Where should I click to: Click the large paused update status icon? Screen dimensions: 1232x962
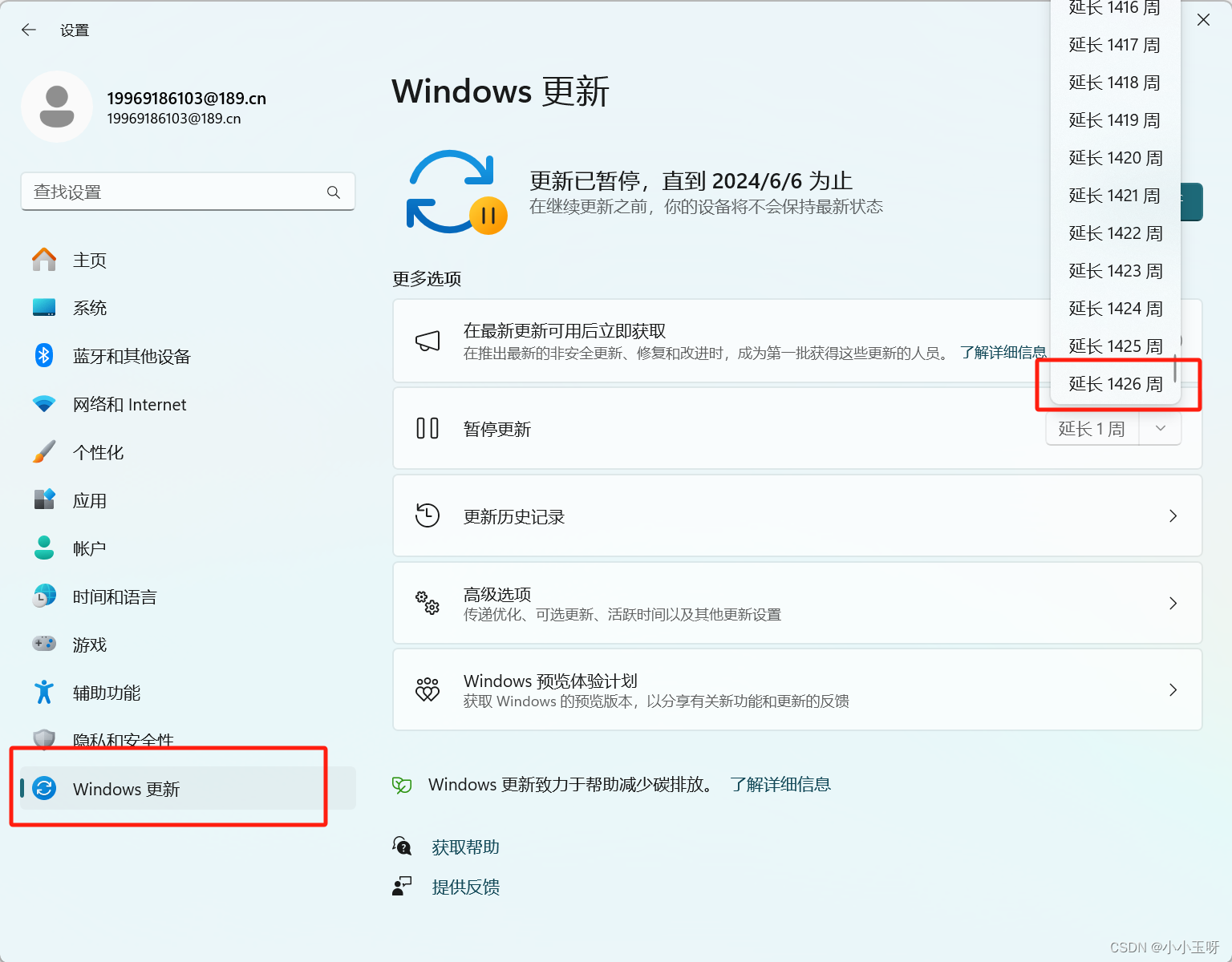[456, 192]
